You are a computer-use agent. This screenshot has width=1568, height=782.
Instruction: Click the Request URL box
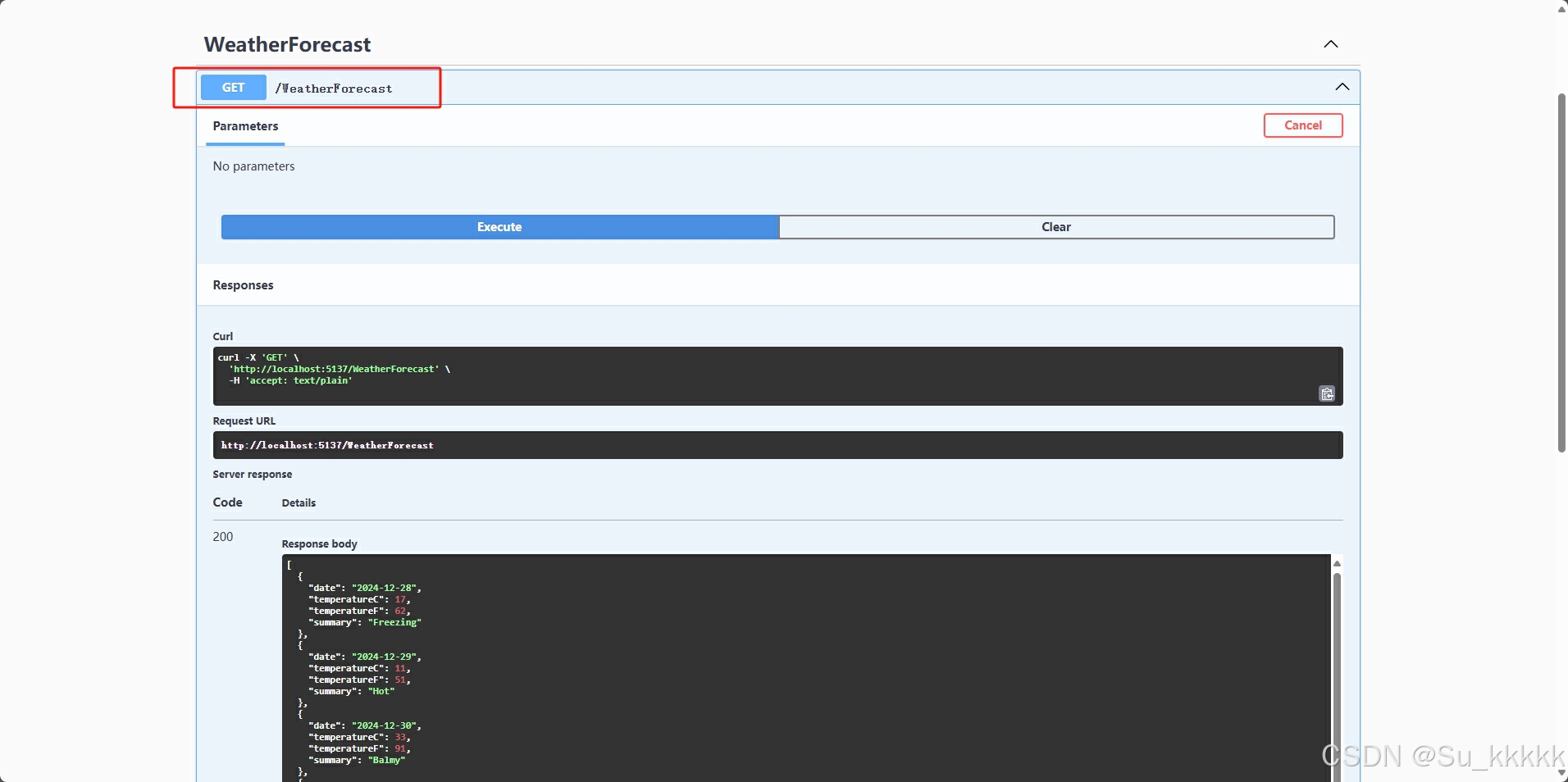[x=777, y=445]
